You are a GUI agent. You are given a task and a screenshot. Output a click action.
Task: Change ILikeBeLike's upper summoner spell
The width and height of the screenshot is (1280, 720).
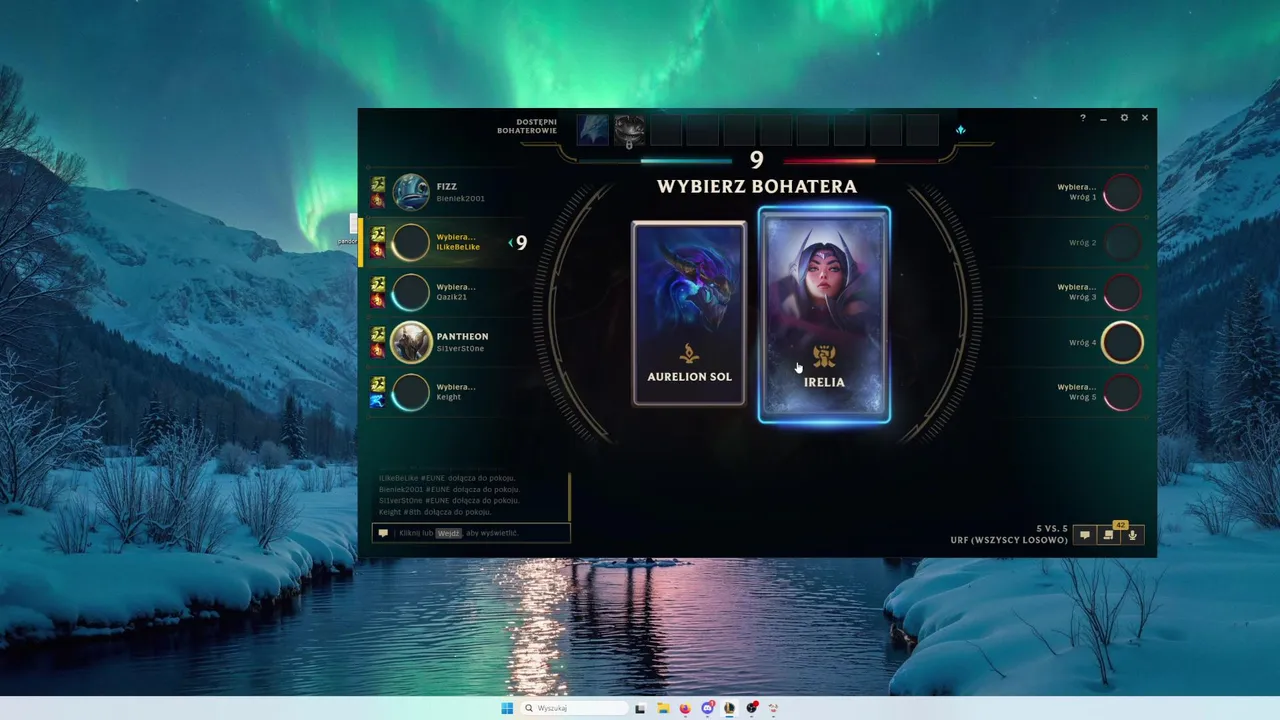pos(378,235)
